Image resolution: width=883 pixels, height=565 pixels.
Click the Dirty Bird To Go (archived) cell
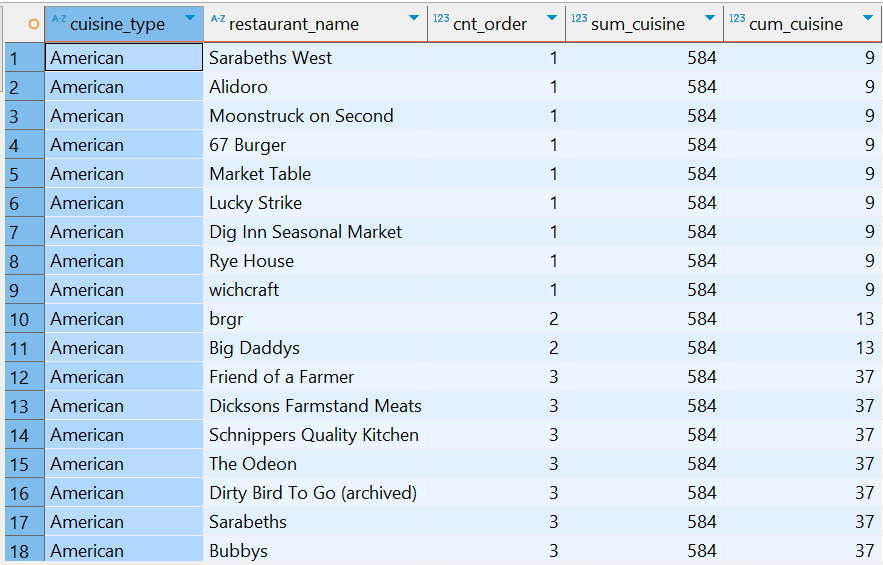tap(315, 493)
